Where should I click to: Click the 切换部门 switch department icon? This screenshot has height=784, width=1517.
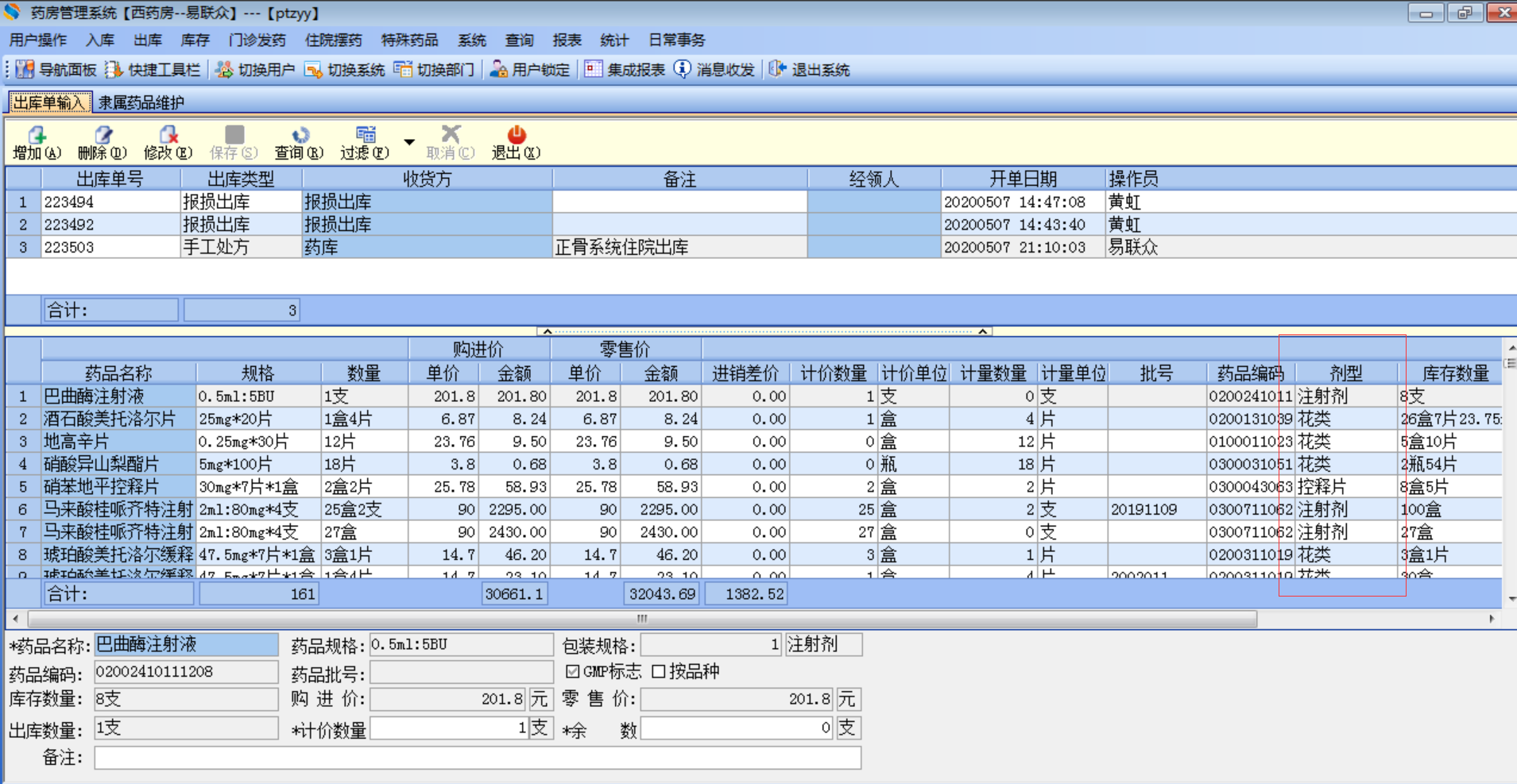click(404, 69)
